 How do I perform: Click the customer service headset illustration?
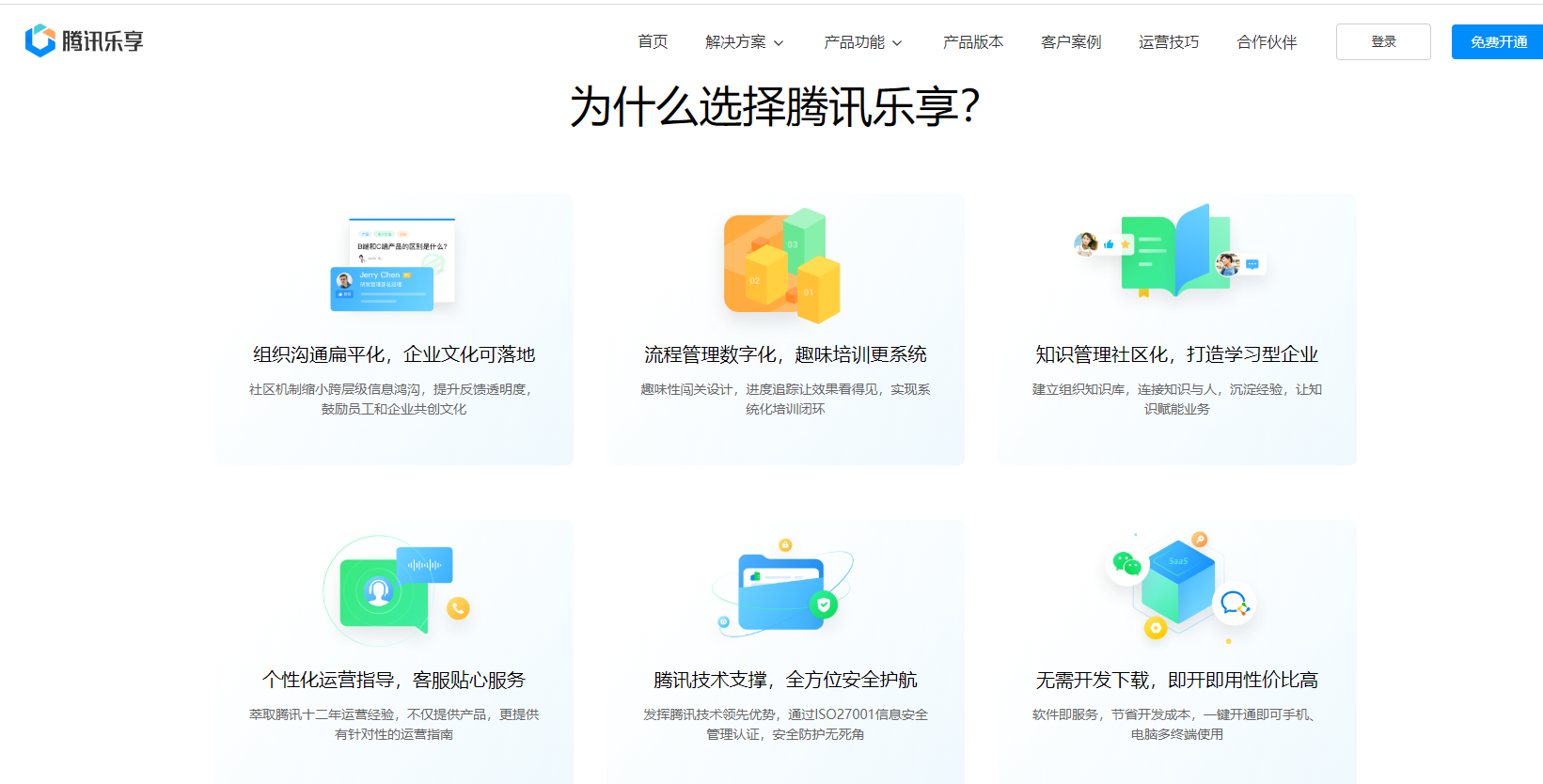point(396,589)
